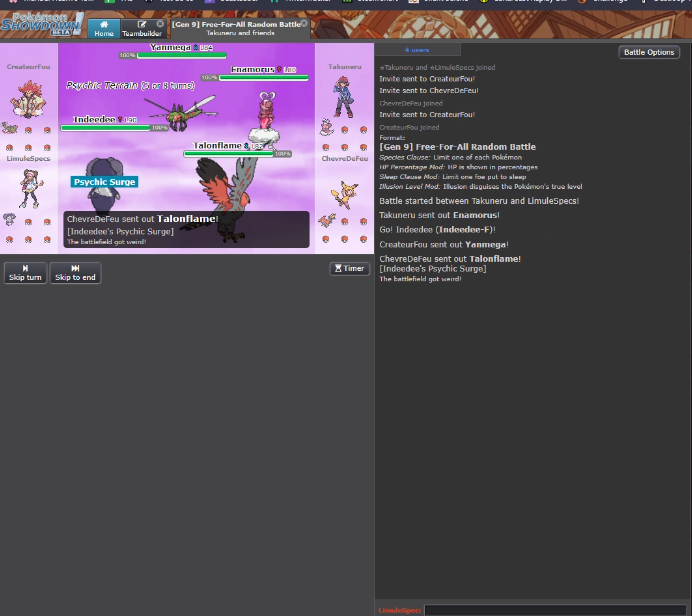The image size is (692, 616).
Task: Select Enamorus icon in Takuneru's team
Action: click(x=326, y=128)
